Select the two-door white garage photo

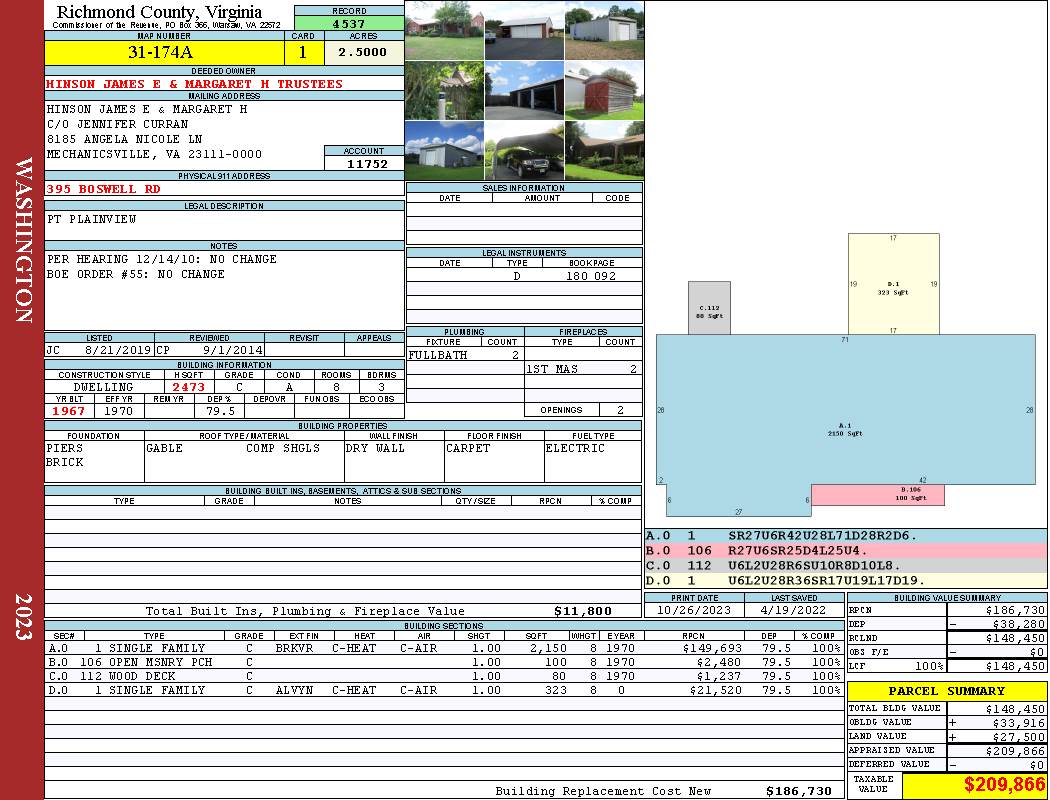click(524, 31)
